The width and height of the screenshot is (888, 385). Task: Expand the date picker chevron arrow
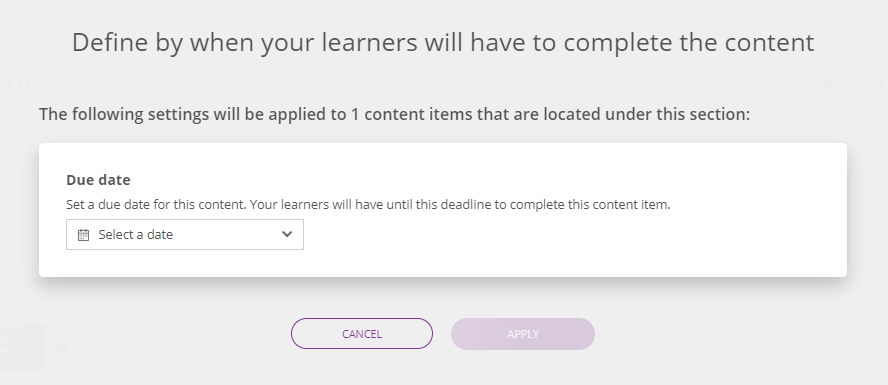287,234
